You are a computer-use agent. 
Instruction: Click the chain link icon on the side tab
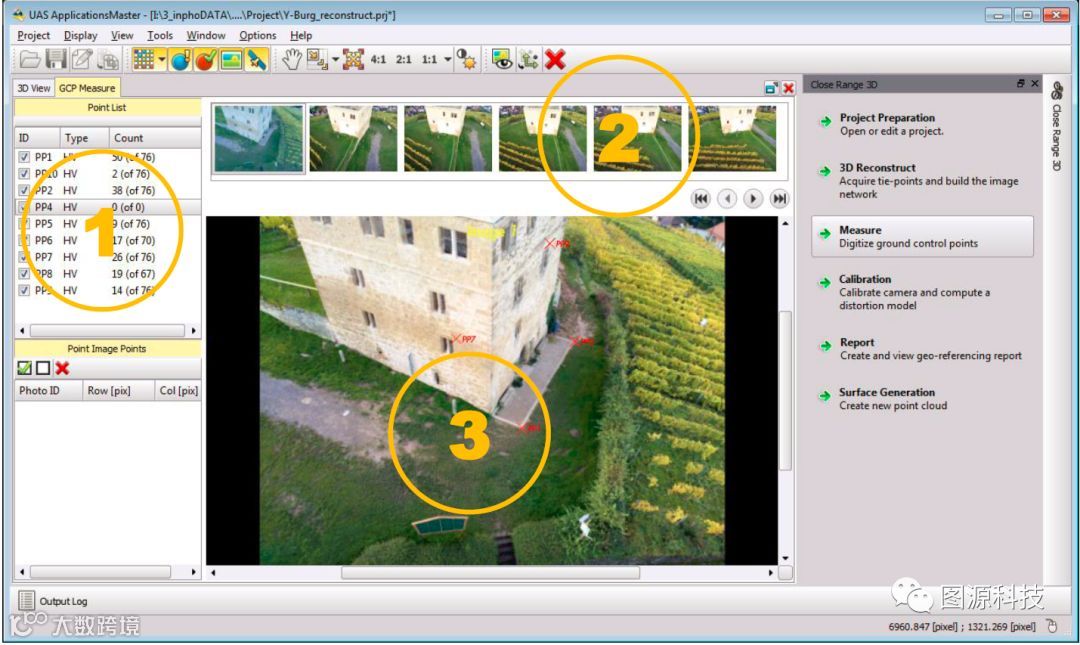[1056, 90]
